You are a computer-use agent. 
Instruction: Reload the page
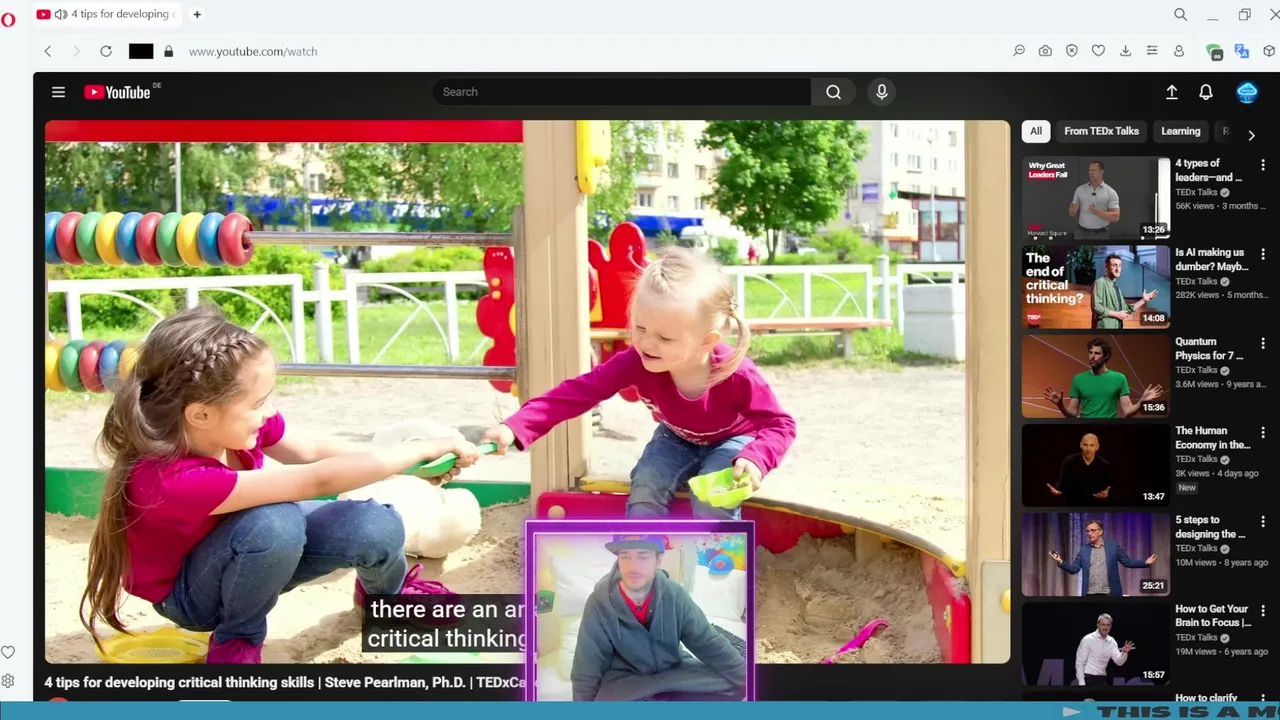[106, 51]
